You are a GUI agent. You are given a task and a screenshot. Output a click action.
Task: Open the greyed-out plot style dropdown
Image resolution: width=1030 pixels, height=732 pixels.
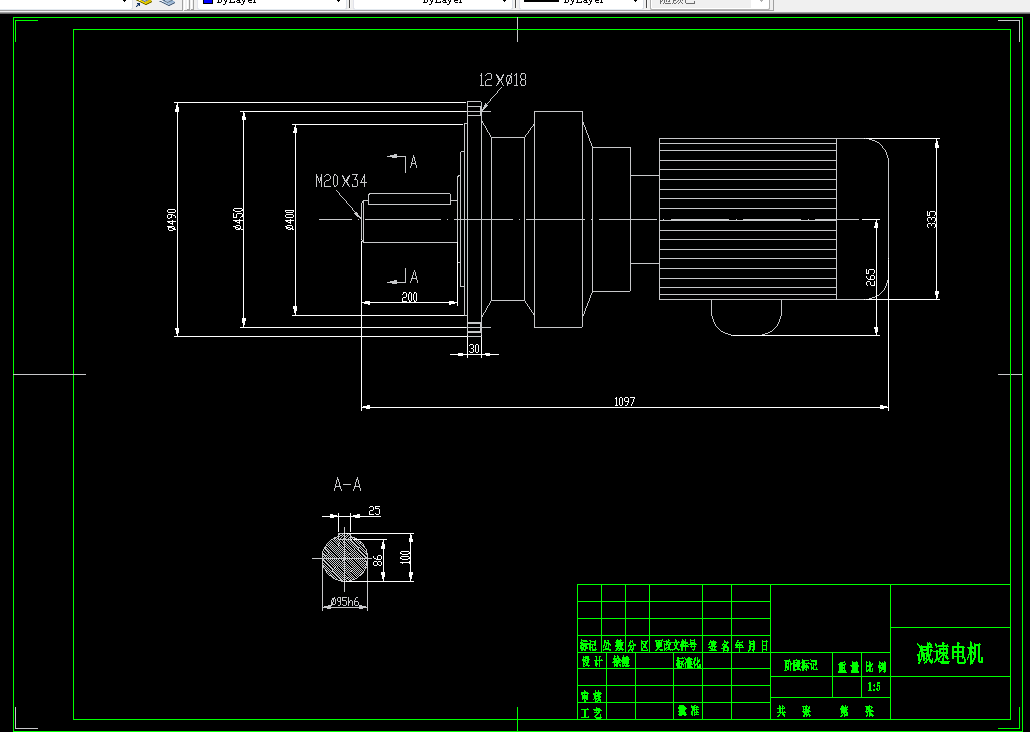[x=709, y=3]
